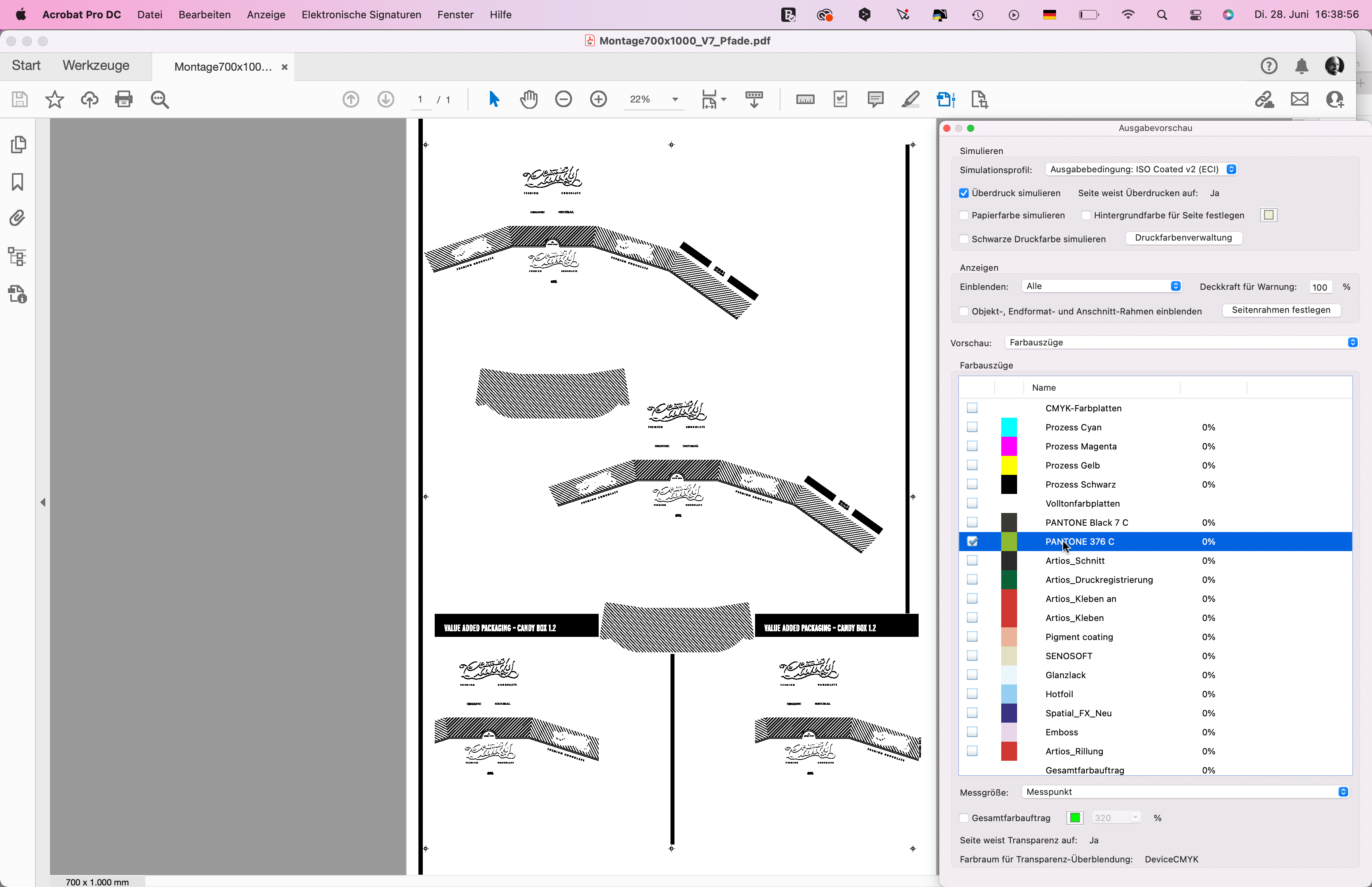The height and width of the screenshot is (887, 1372).
Task: Click the sticky note comment icon
Action: coord(875,99)
